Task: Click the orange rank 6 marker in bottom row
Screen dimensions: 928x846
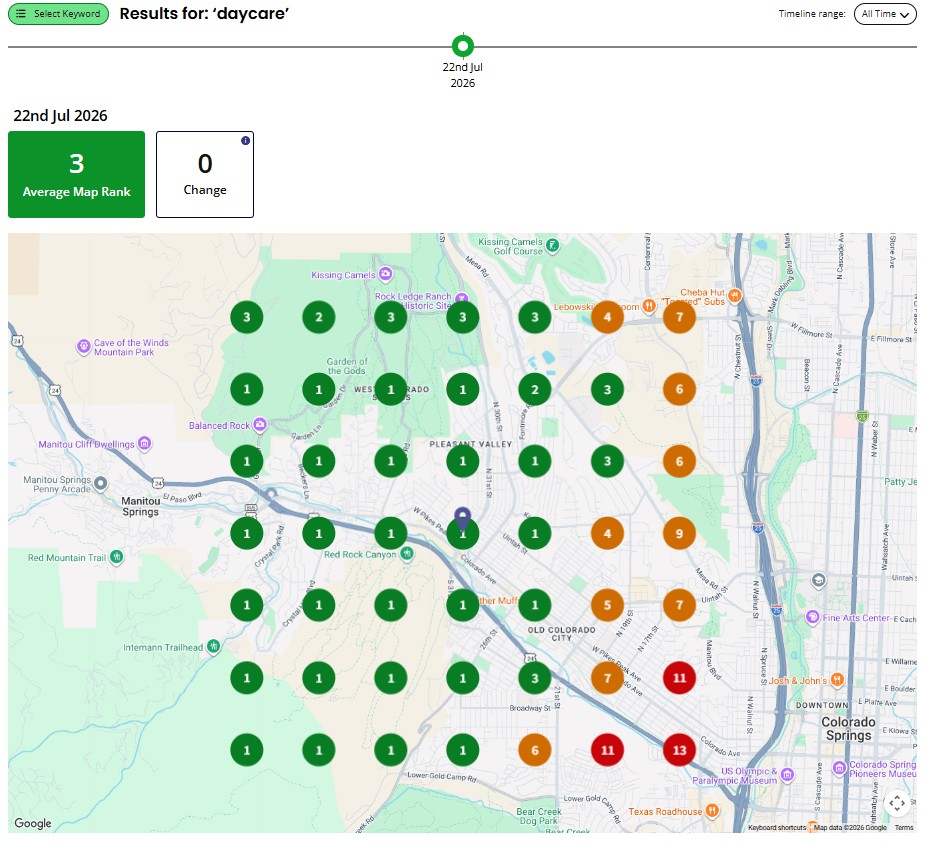Action: [535, 750]
